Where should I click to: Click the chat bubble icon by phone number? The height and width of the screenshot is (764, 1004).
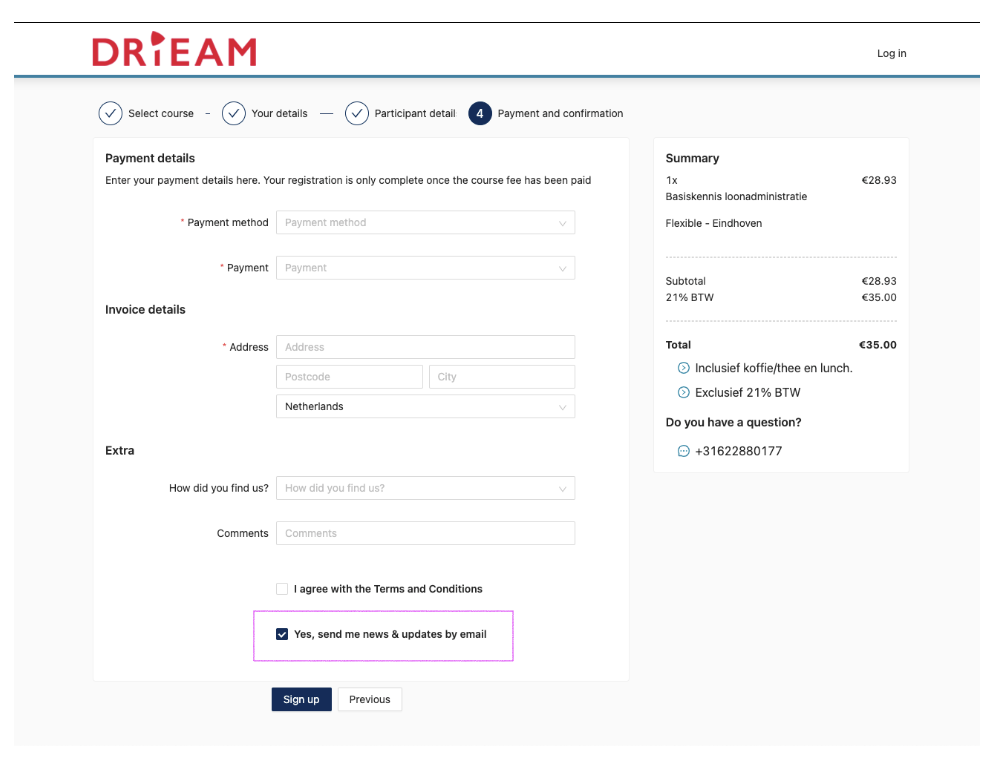684,451
